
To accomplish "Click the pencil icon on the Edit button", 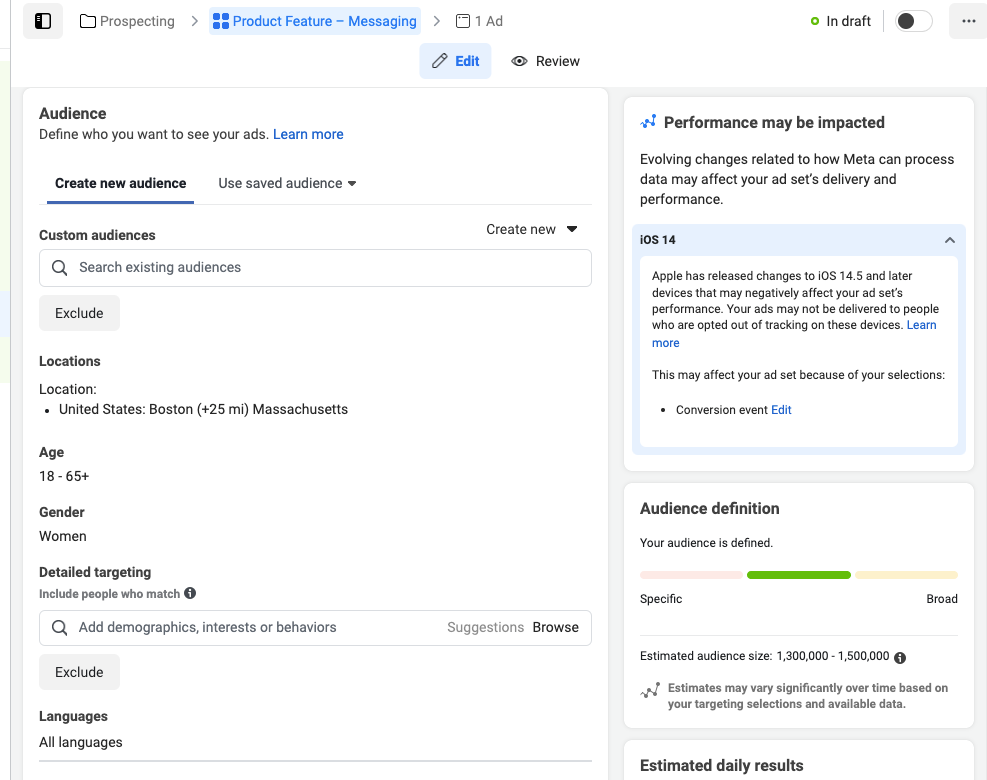I will 437,60.
